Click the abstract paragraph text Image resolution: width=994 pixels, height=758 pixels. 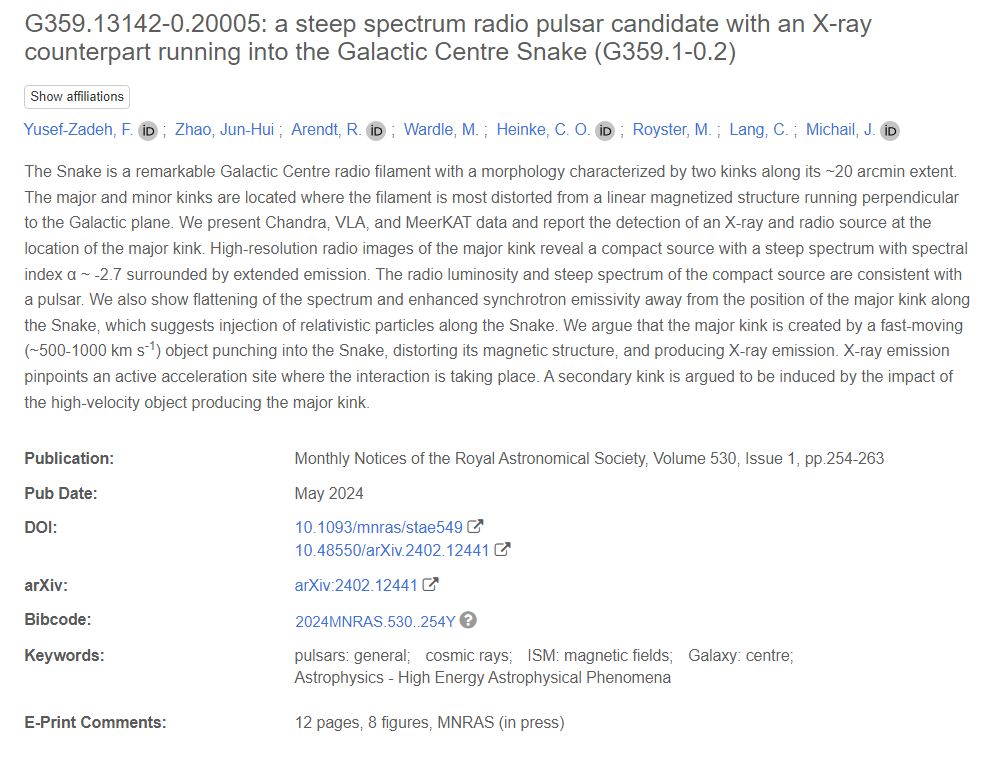(497, 286)
